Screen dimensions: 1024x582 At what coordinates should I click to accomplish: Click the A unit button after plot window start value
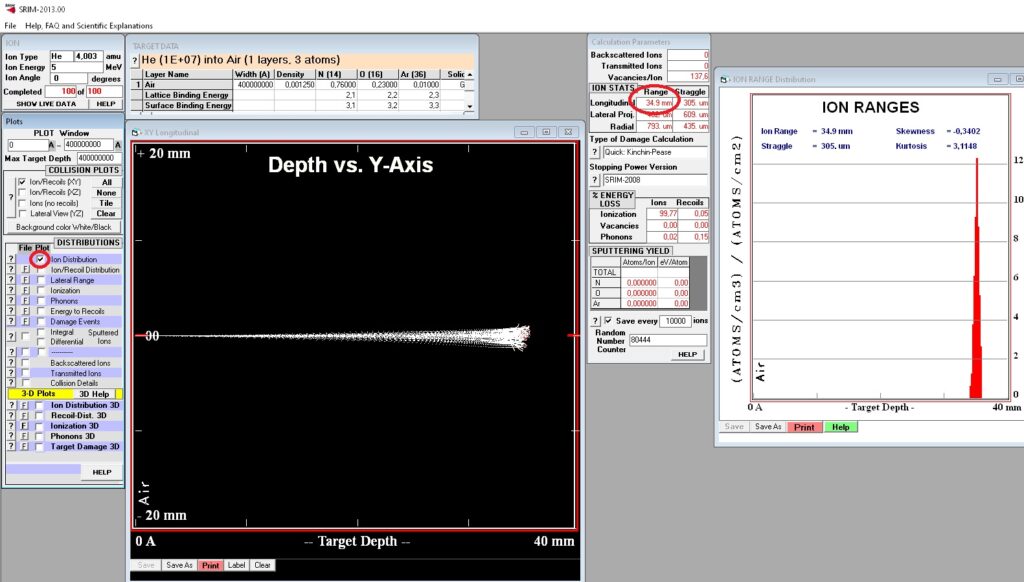click(52, 145)
